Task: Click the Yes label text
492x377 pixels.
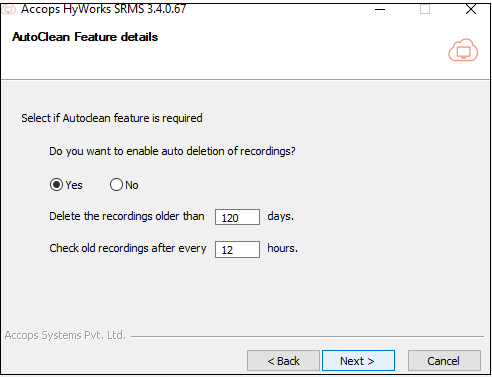Action: 74,185
